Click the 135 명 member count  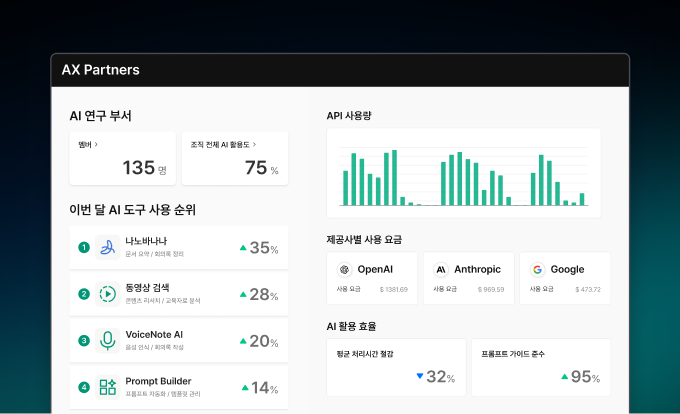pos(144,168)
